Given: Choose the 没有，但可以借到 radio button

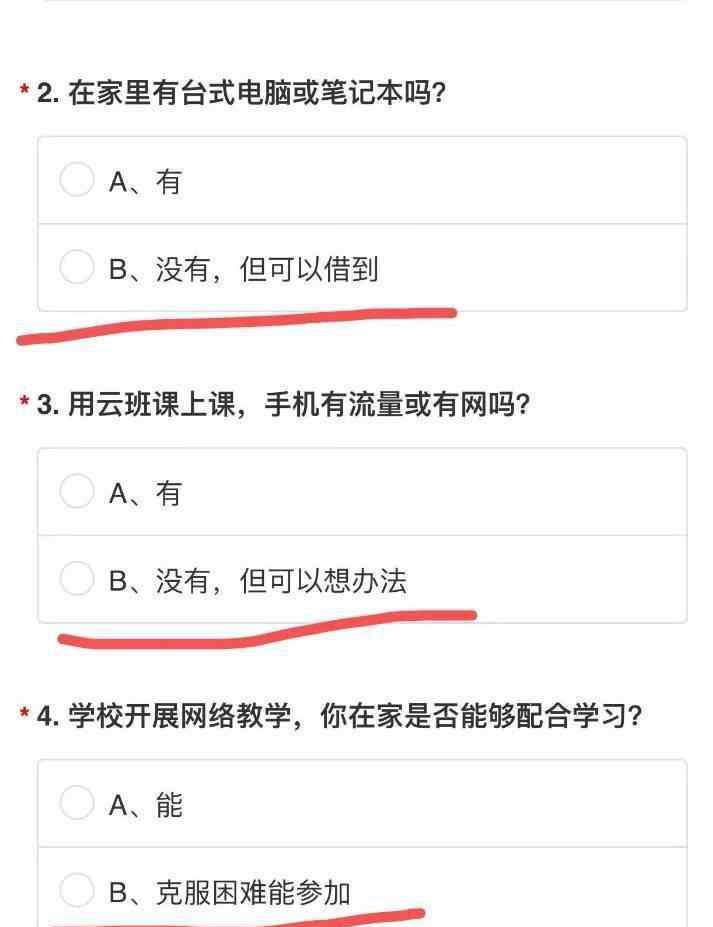Looking at the screenshot, I should point(77,267).
